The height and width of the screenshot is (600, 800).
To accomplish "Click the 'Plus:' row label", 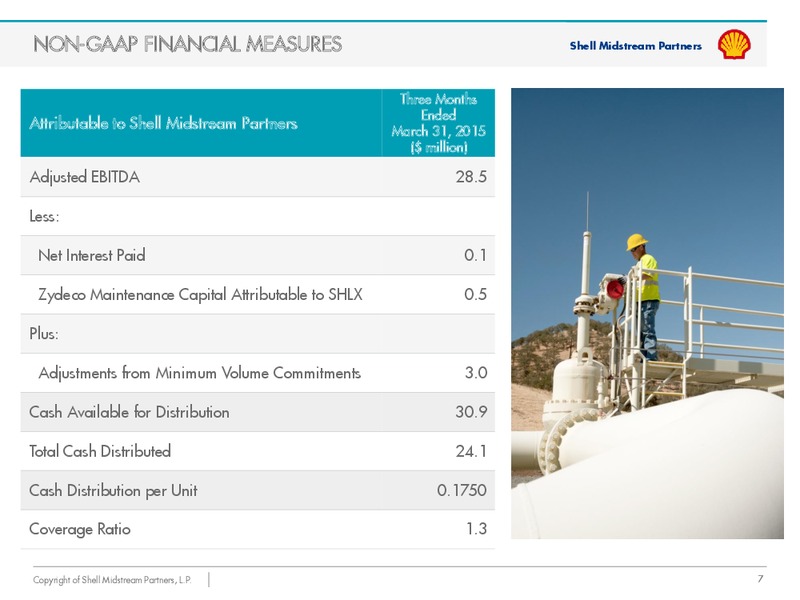I will tap(44, 334).
